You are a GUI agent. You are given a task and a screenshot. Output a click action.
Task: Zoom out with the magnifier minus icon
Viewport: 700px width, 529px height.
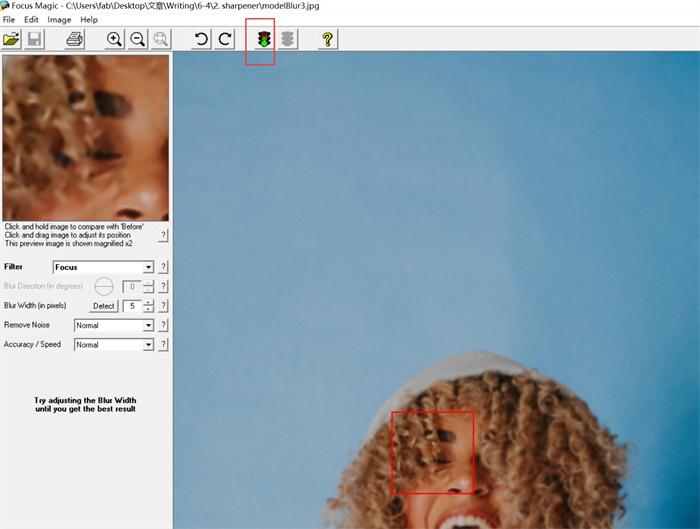coord(138,39)
